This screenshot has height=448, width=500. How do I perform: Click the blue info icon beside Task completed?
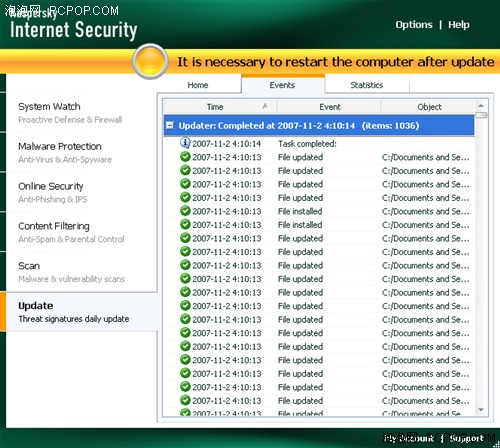click(185, 143)
